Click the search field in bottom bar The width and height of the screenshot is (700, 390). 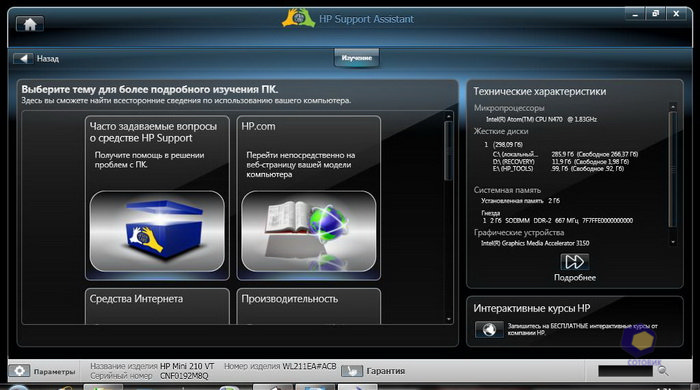625,371
